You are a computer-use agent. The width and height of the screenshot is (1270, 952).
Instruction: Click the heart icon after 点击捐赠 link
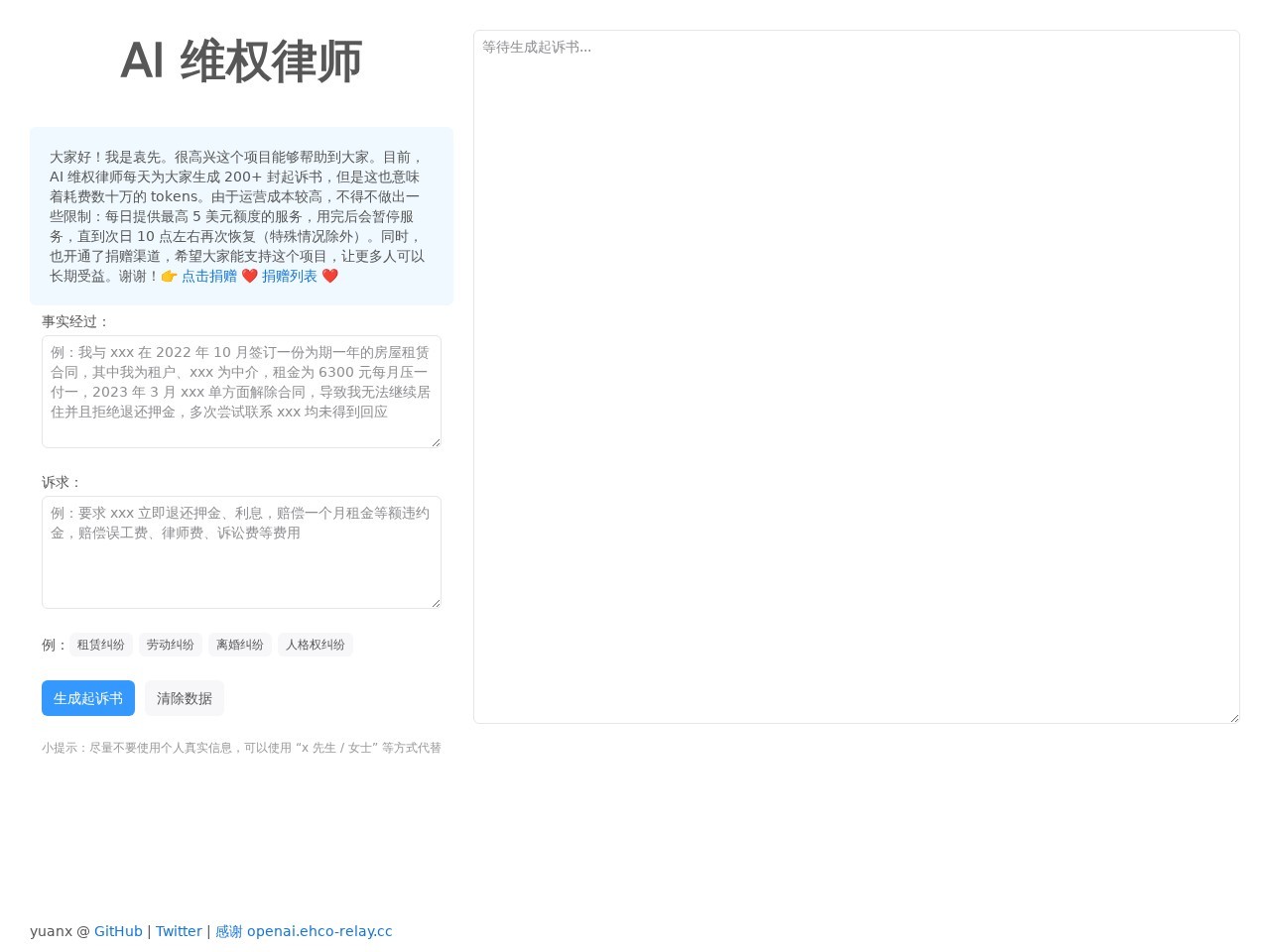coord(249,276)
